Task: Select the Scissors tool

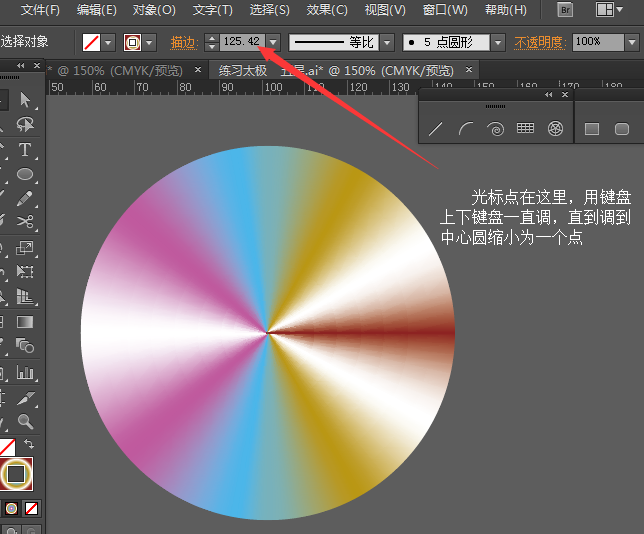Action: (x=25, y=222)
